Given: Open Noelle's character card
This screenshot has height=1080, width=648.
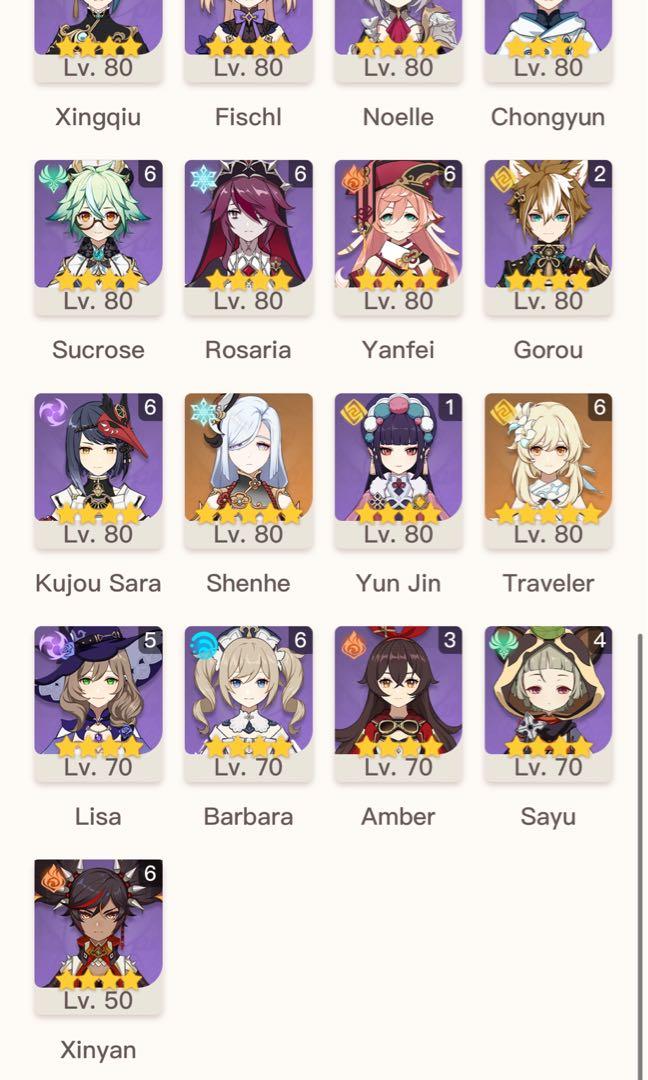Looking at the screenshot, I should [x=399, y=41].
